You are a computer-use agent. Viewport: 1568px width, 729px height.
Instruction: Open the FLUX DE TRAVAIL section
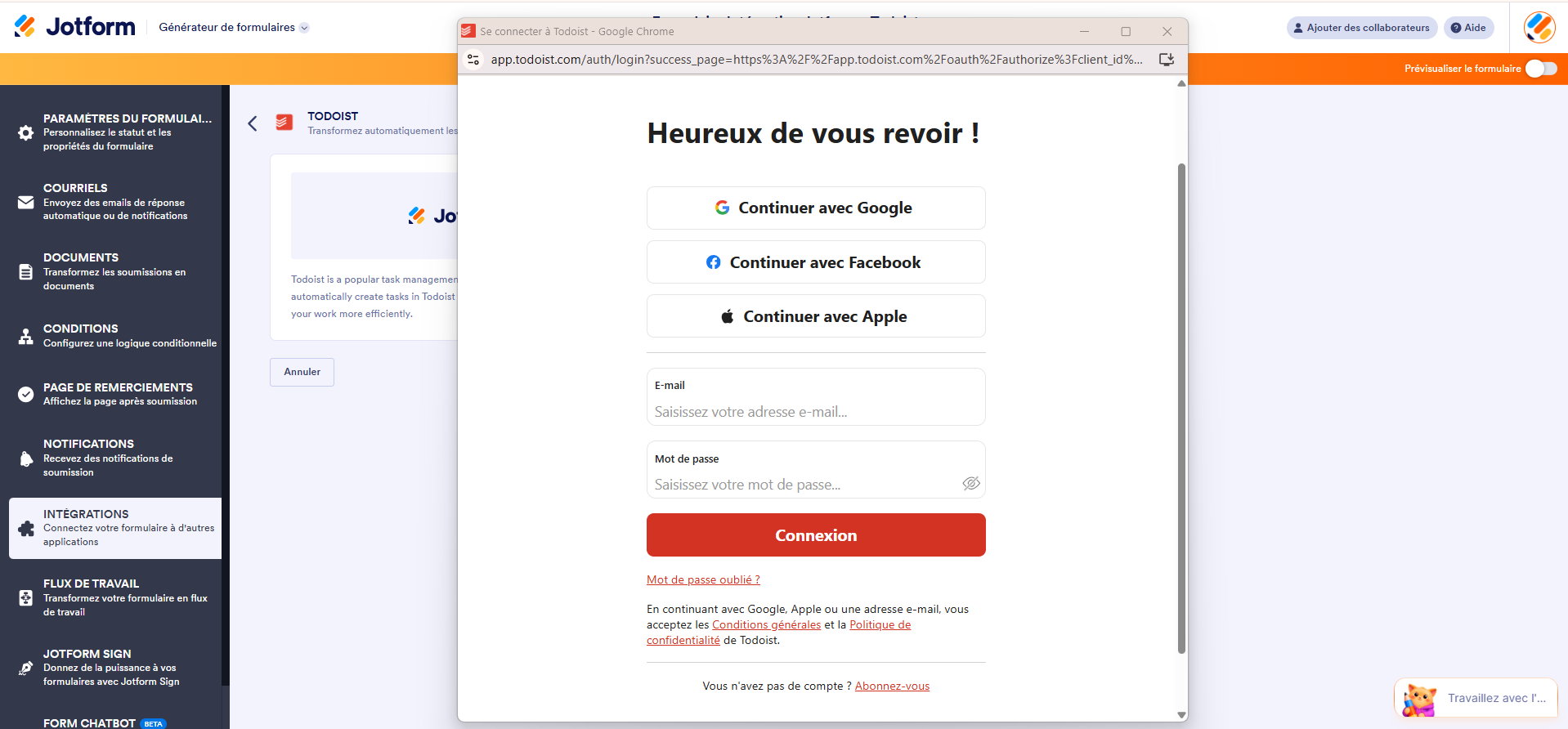tap(115, 597)
